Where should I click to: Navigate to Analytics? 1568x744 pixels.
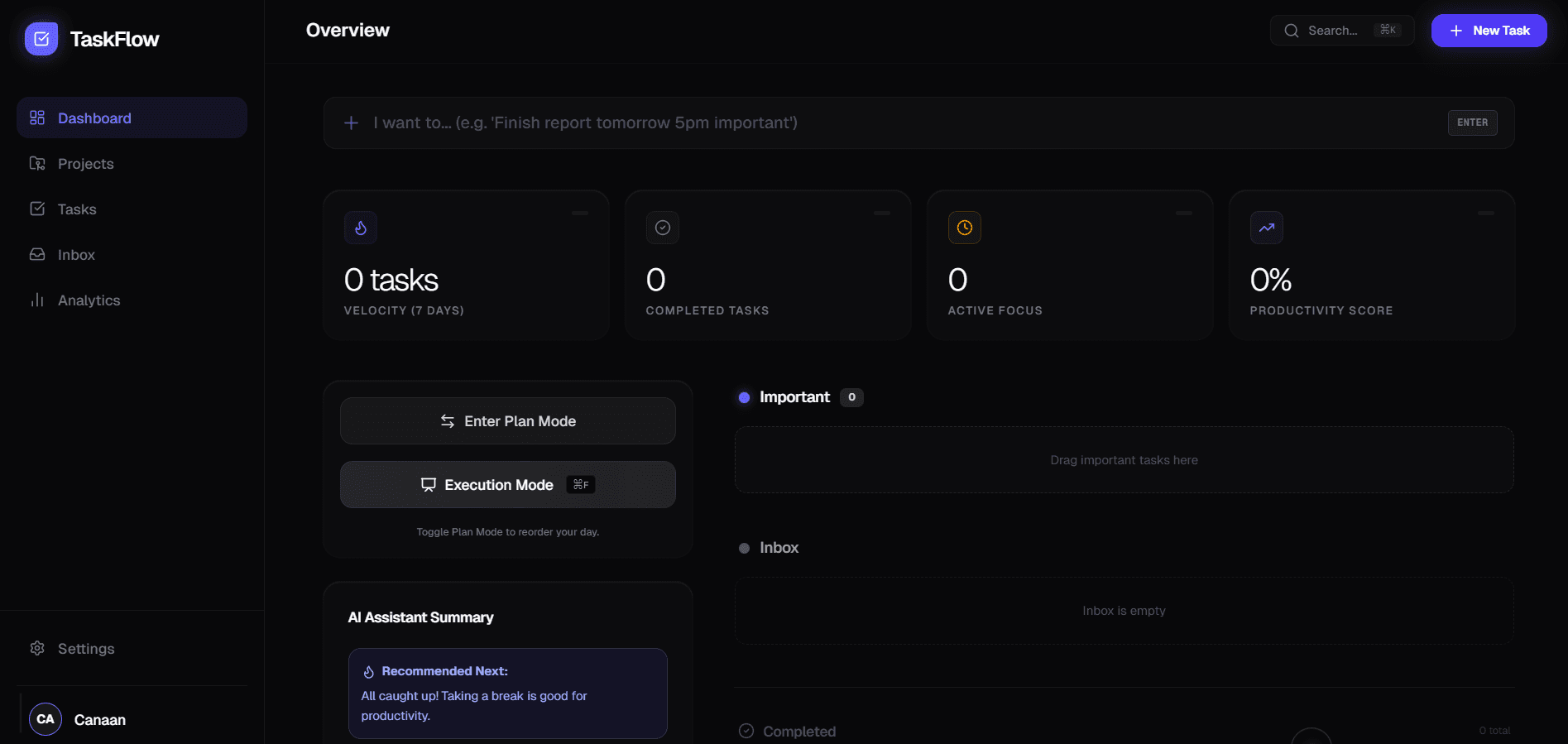point(132,300)
